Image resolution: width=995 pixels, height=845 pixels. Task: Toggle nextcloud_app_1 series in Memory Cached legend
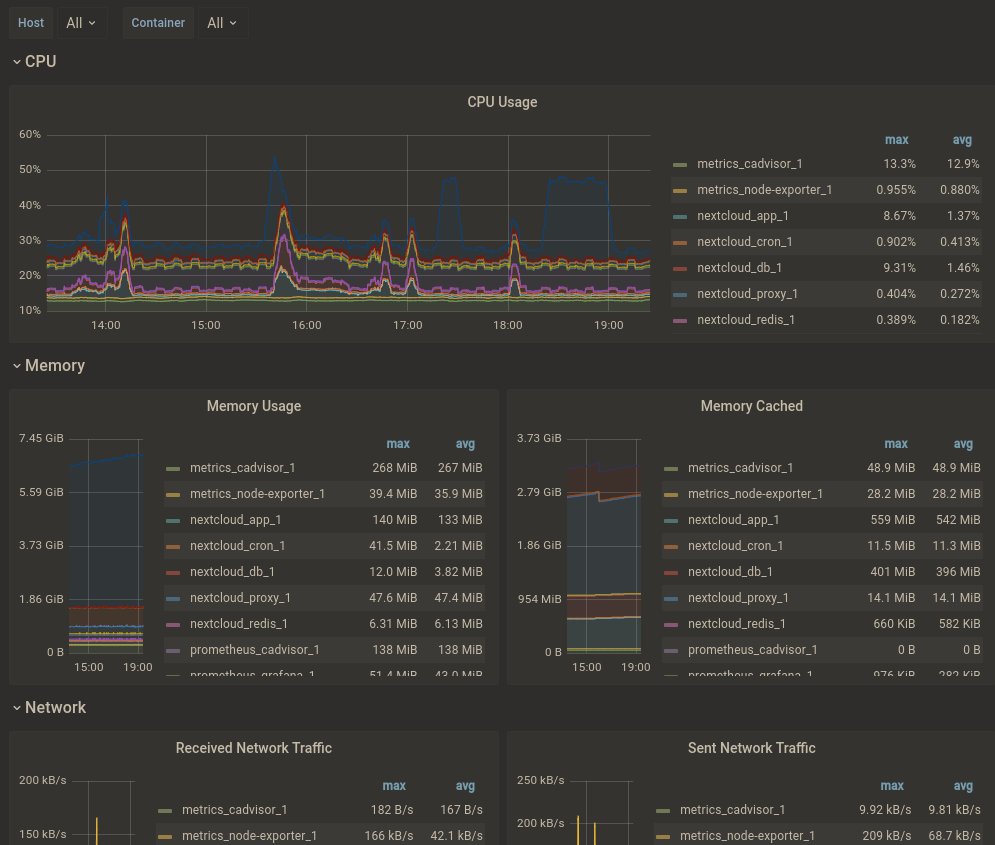click(734, 520)
